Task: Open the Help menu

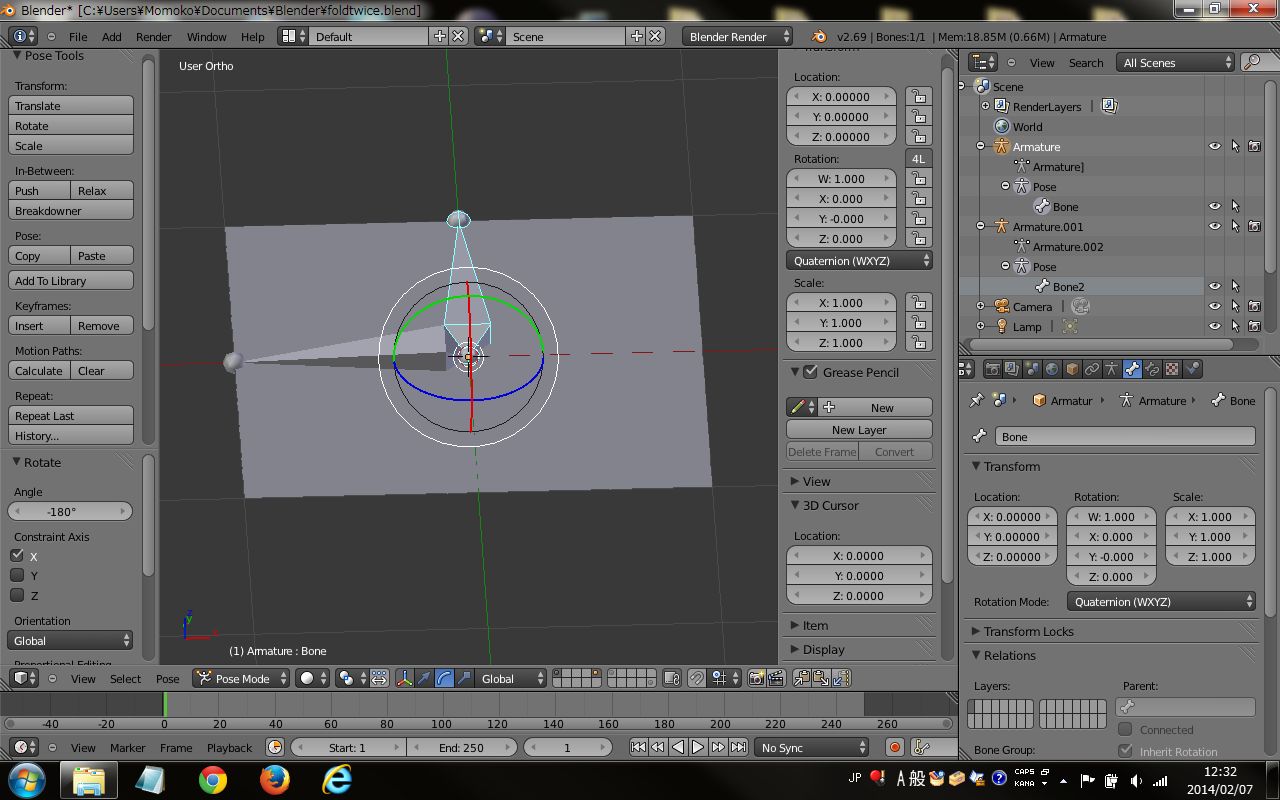Action: pyautogui.click(x=253, y=36)
